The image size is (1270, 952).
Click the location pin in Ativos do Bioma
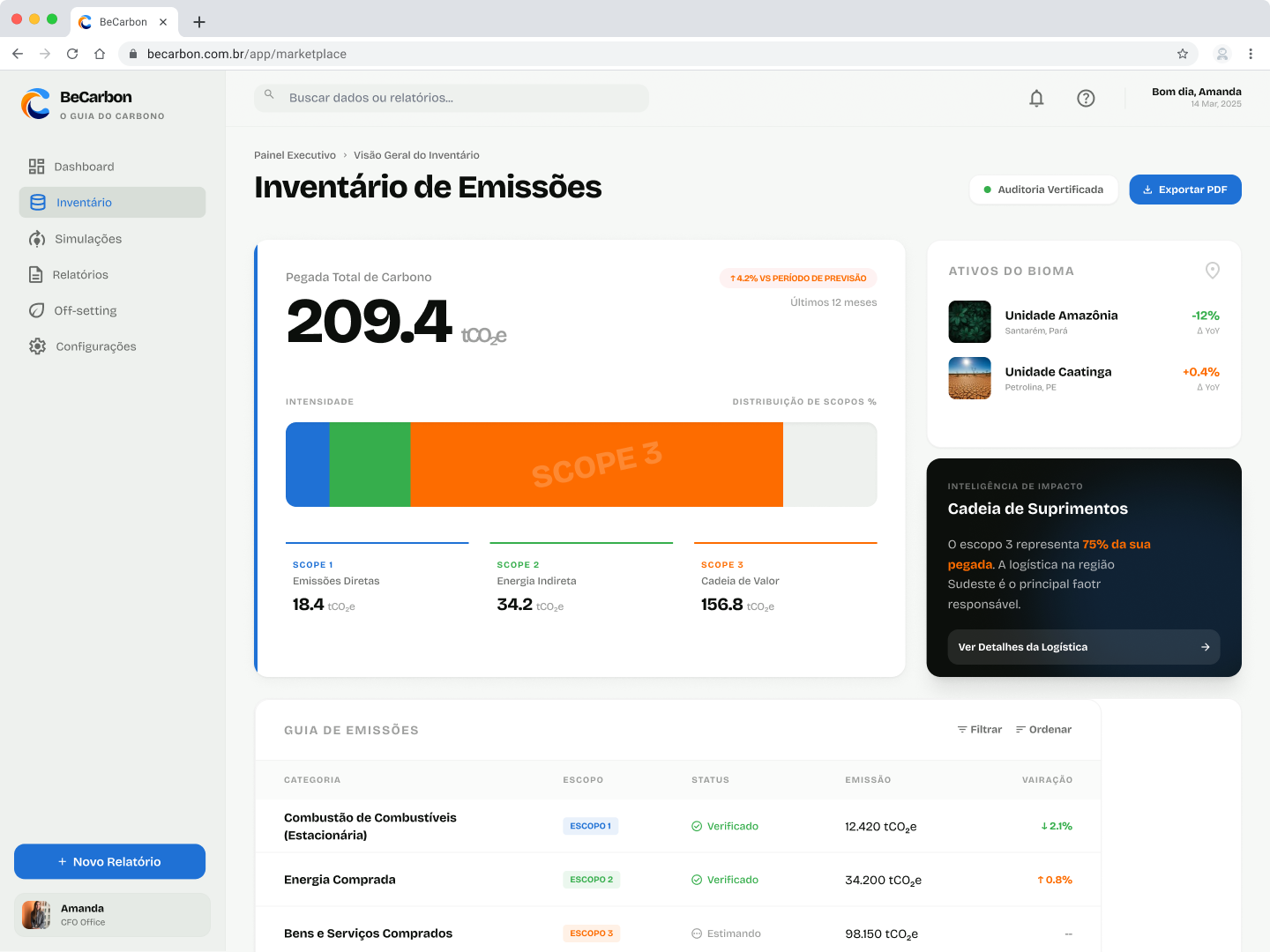(1212, 271)
